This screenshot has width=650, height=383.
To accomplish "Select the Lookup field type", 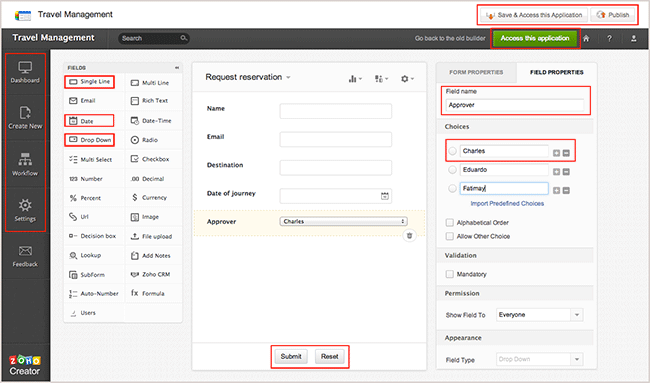I will point(85,255).
